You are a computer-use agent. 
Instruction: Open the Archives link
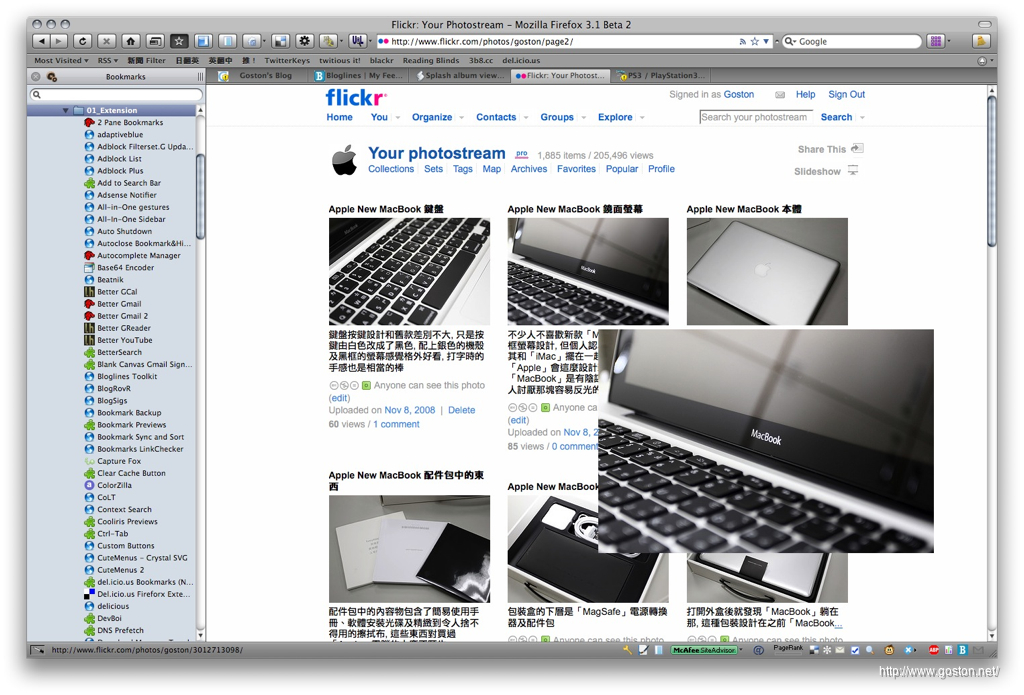tap(529, 169)
